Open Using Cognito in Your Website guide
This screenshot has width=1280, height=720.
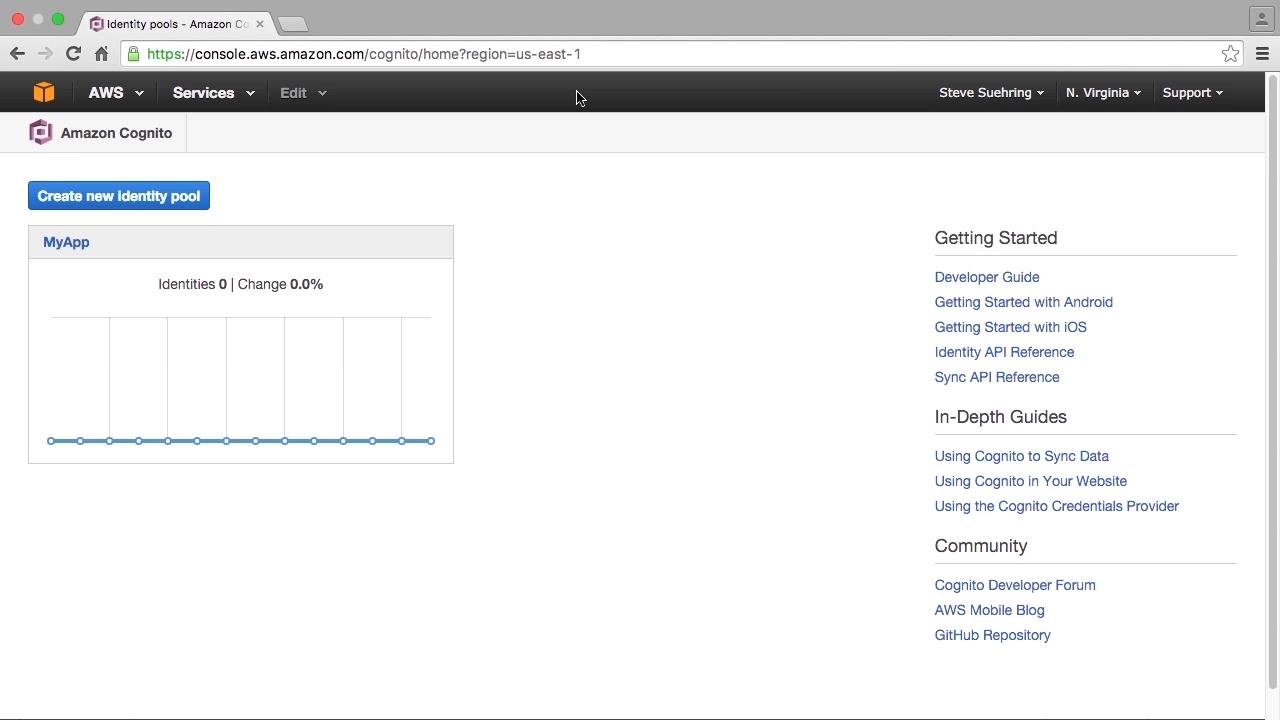point(1030,481)
